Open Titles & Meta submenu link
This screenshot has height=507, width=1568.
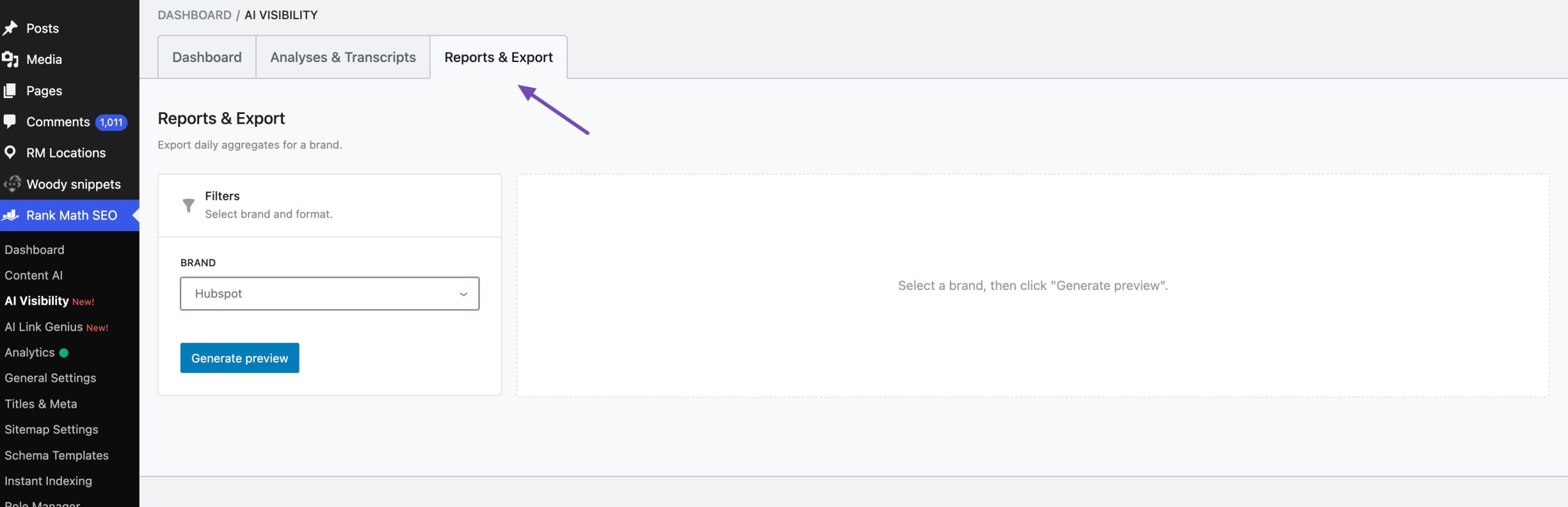[x=41, y=404]
